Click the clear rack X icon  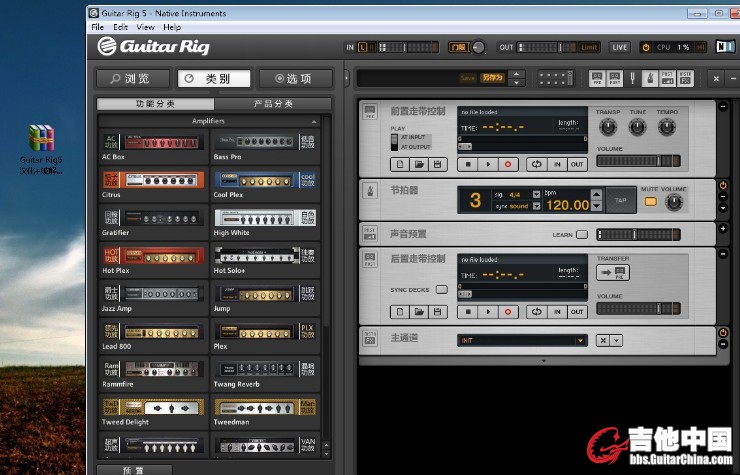[716, 79]
